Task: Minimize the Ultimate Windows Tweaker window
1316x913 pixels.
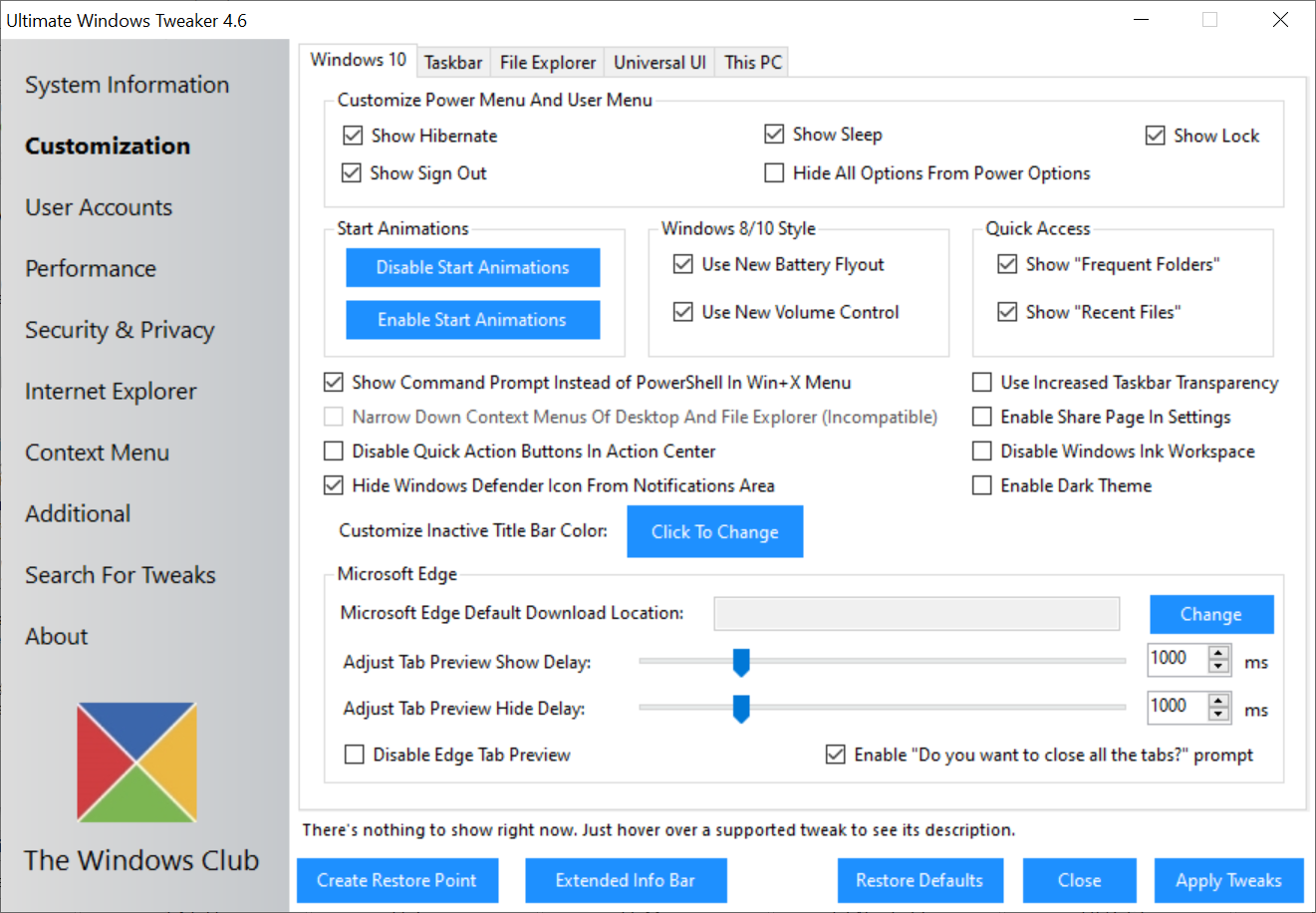Action: point(1142,20)
